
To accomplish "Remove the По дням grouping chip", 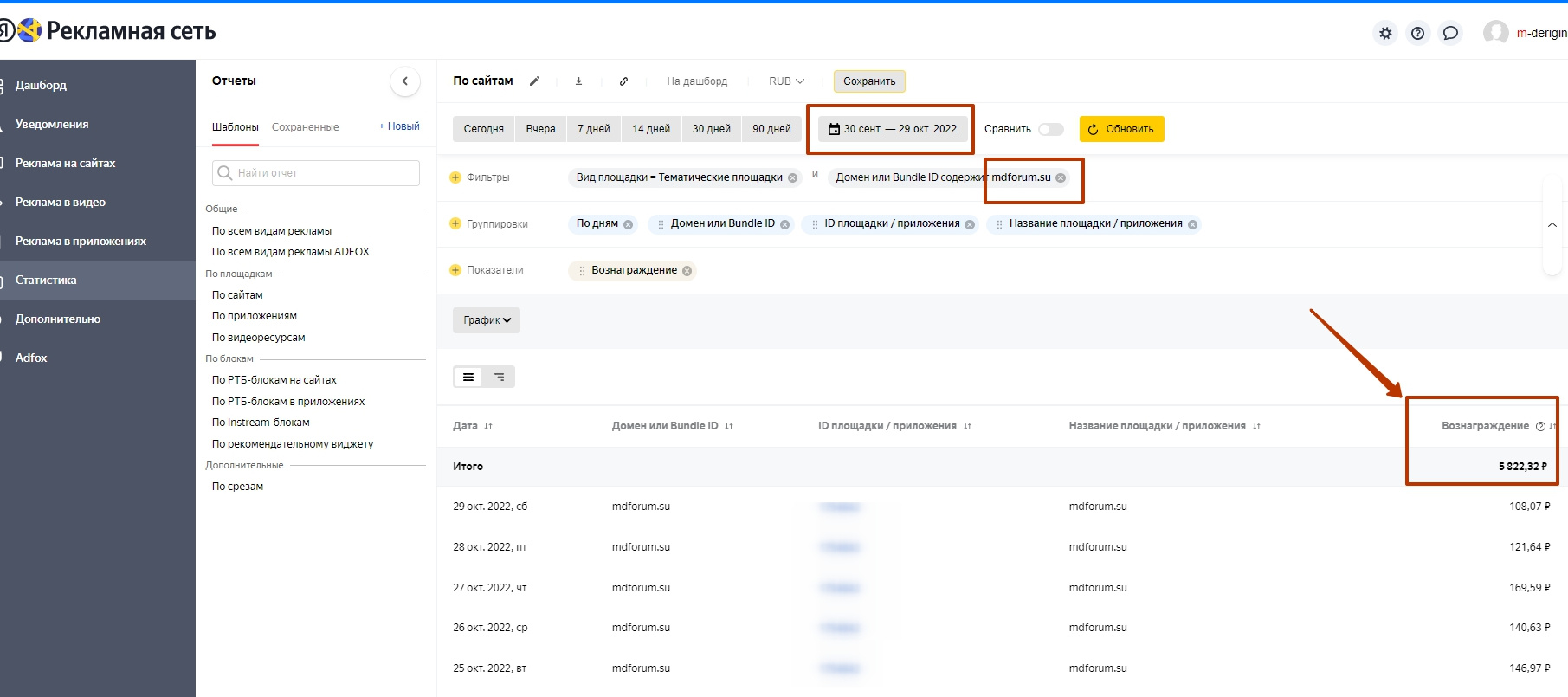I will [629, 224].
